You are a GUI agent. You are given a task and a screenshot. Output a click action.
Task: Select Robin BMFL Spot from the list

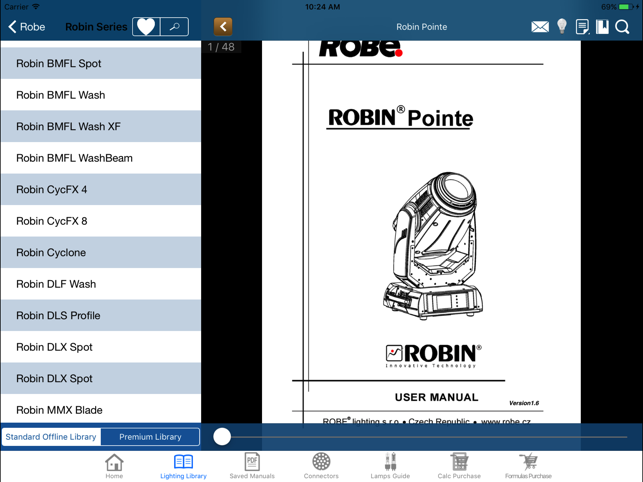click(101, 63)
